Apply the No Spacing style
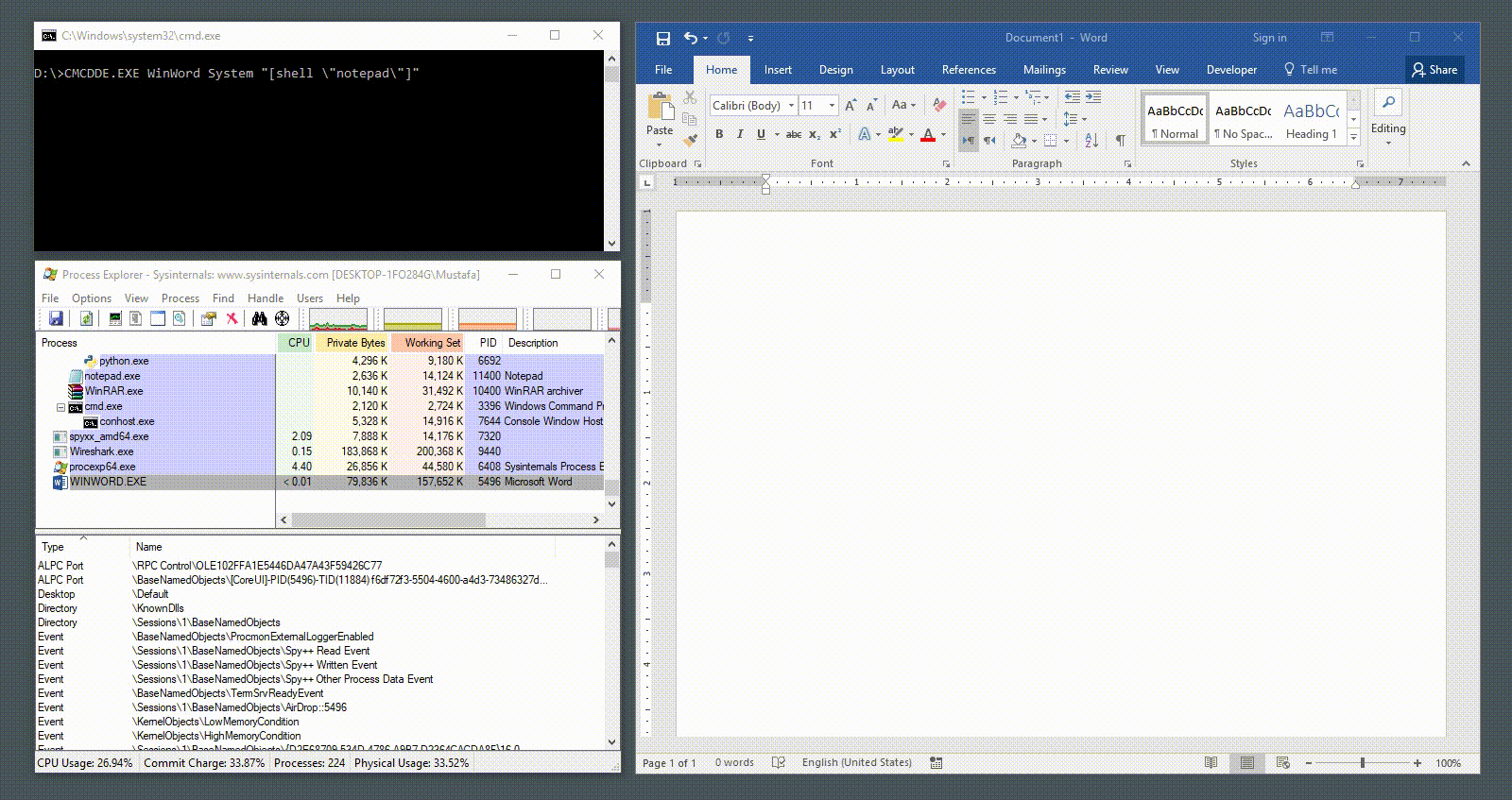The height and width of the screenshot is (800, 1512). (1243, 119)
